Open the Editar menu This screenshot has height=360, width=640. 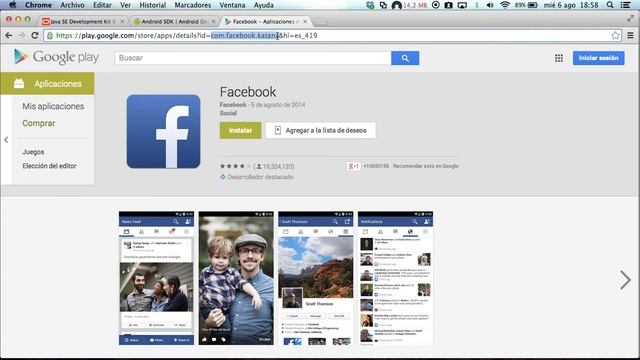point(102,5)
